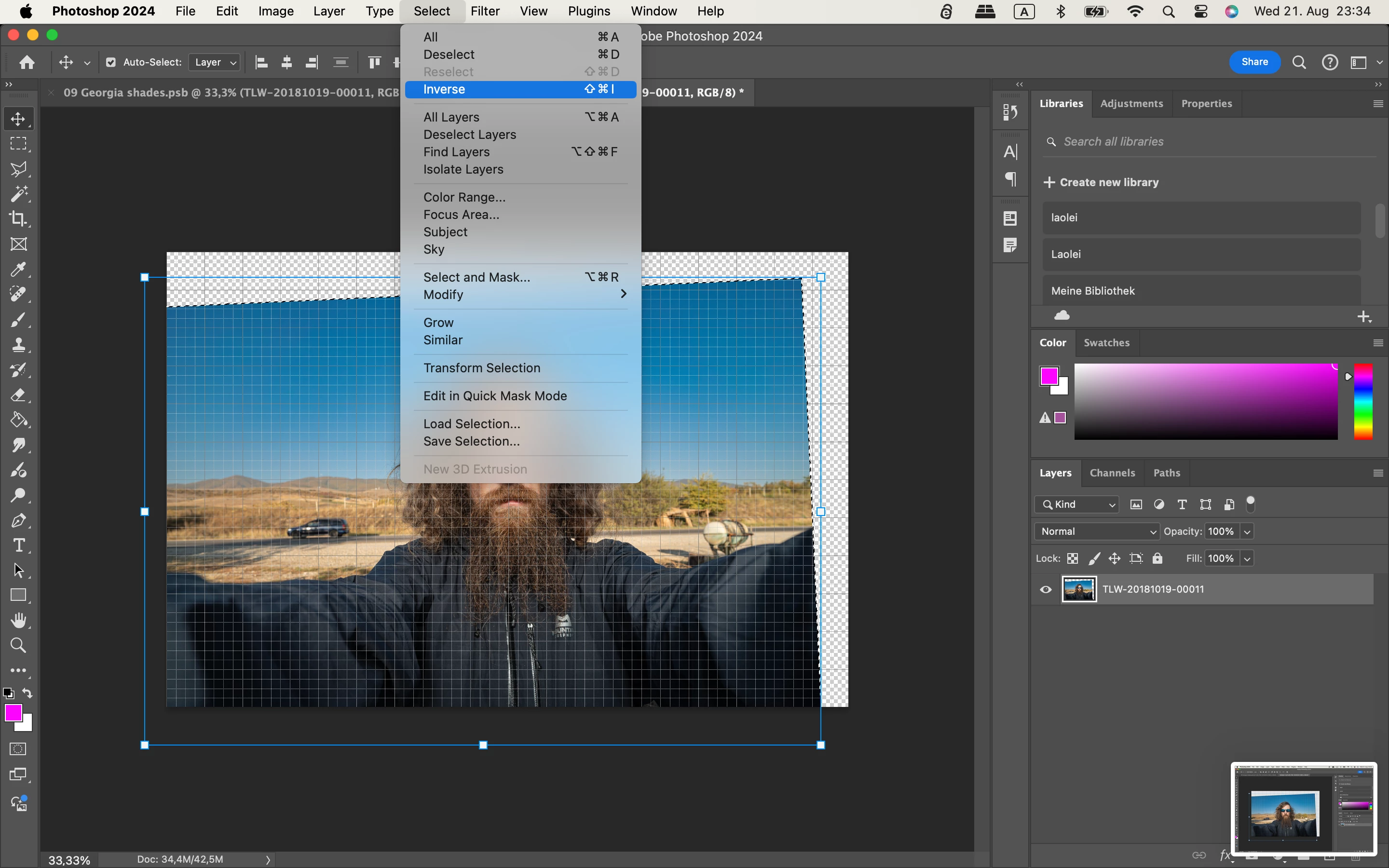Screen dimensions: 1389x868
Task: Click Create new library
Action: 1101,182
